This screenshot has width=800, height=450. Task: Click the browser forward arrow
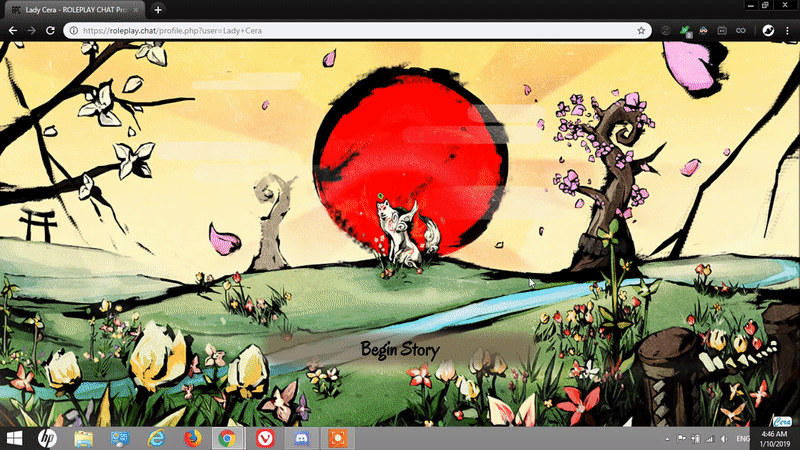(32, 31)
